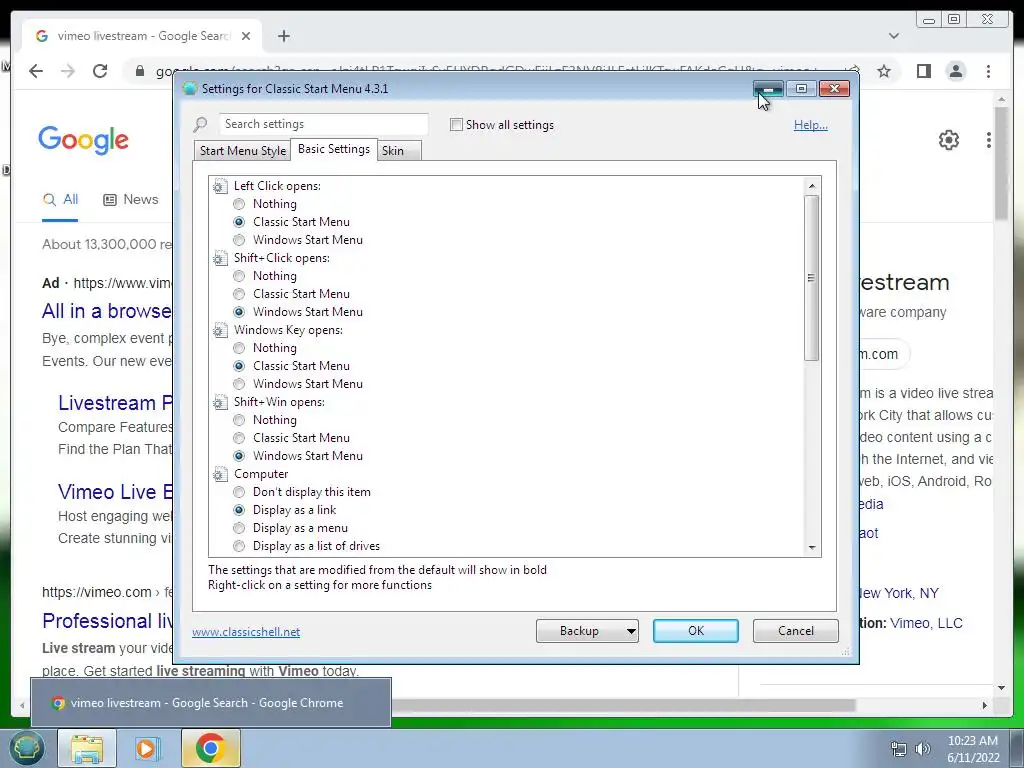Click the settings list scrollbar thumb

812,278
